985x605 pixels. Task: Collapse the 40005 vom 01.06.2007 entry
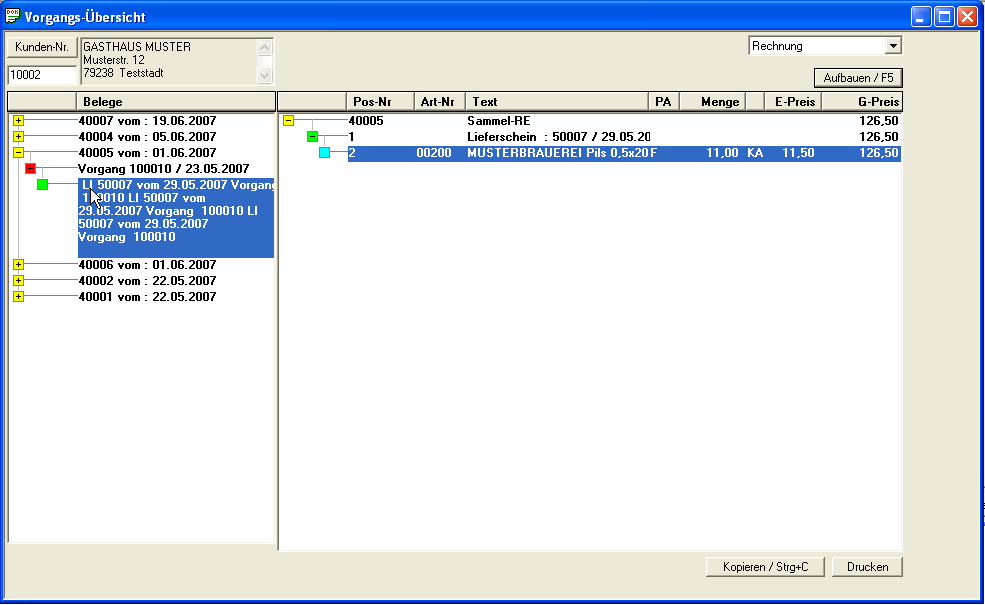18,153
